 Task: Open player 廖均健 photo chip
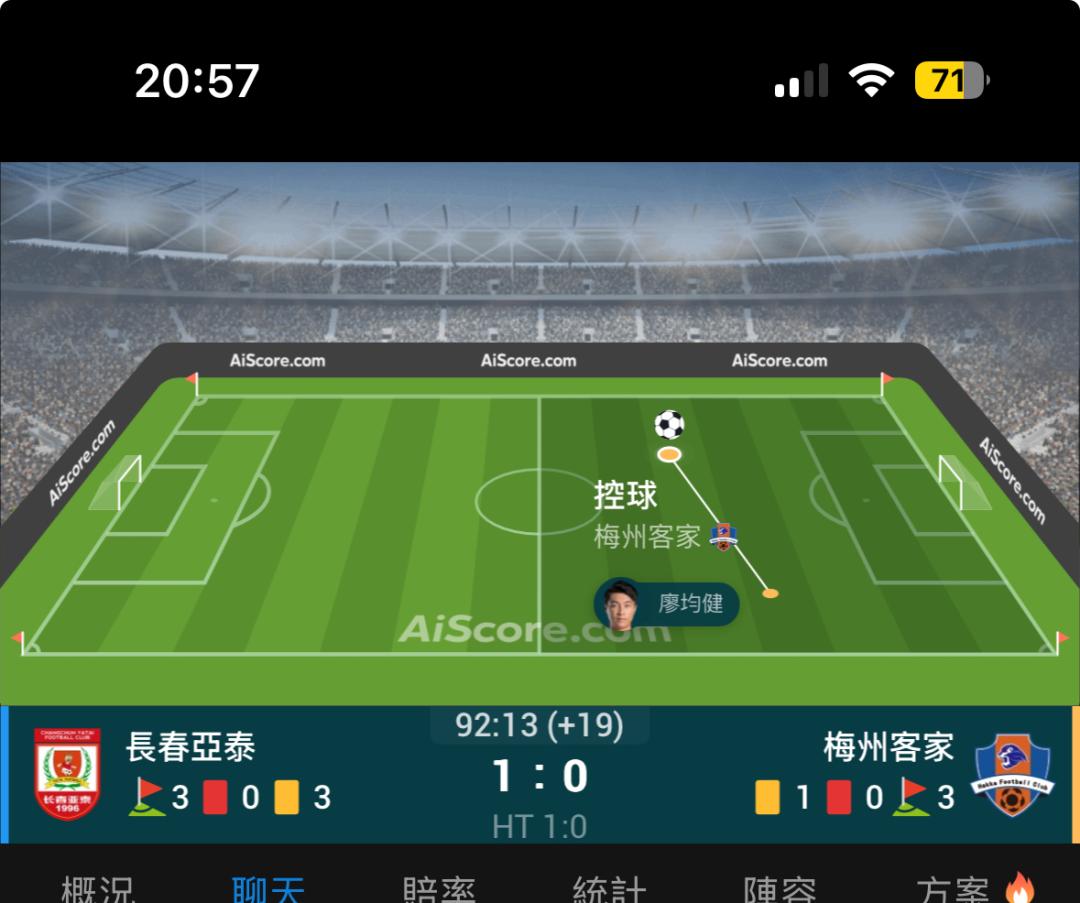click(667, 605)
